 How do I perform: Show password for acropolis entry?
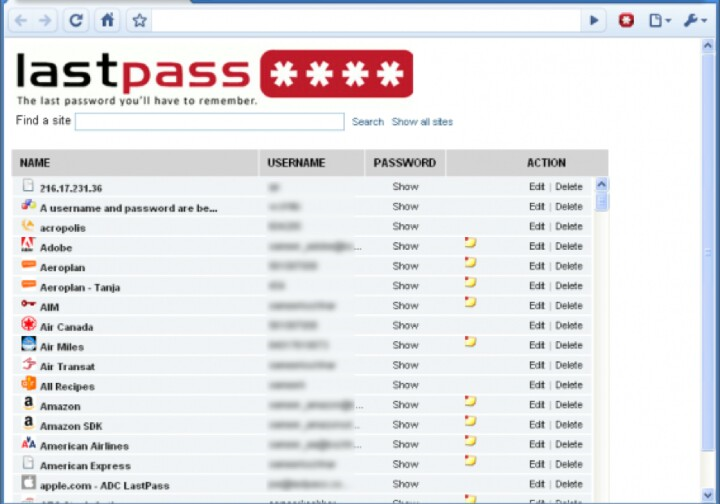click(405, 226)
